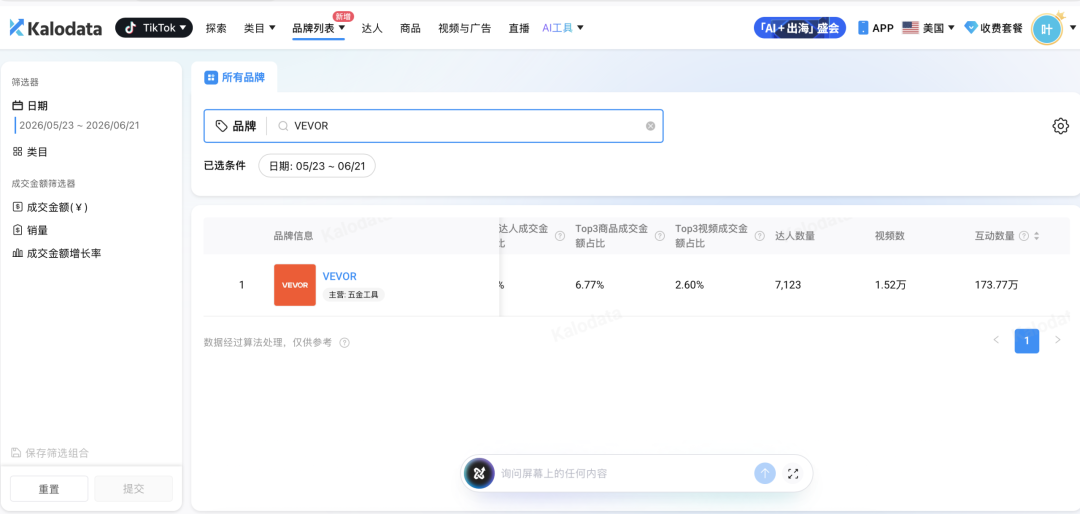Click help icon beside Top3商品成交金额占比
Screen dimensions: 1080x514
coord(660,236)
